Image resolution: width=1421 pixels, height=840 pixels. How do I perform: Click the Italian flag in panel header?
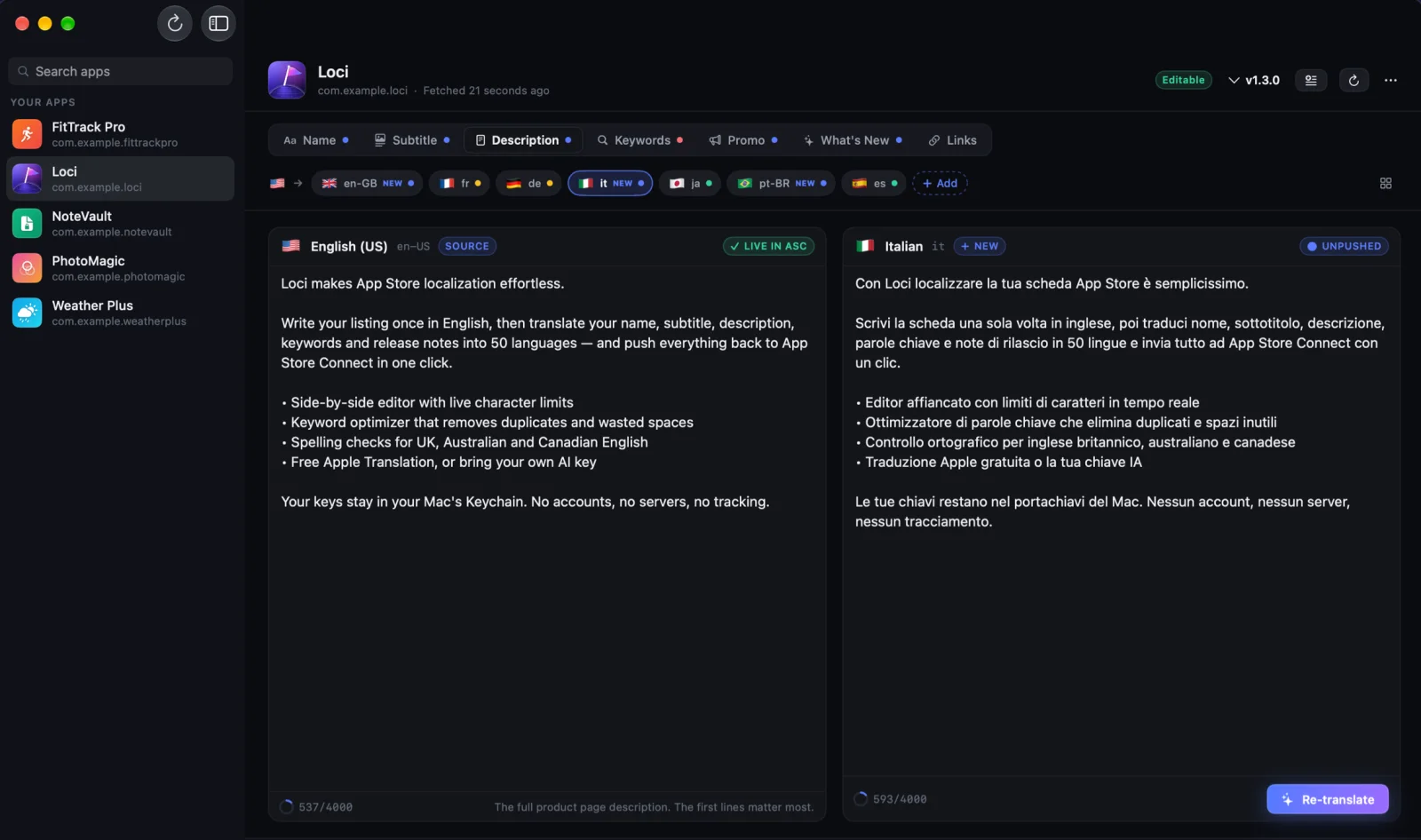click(x=865, y=246)
